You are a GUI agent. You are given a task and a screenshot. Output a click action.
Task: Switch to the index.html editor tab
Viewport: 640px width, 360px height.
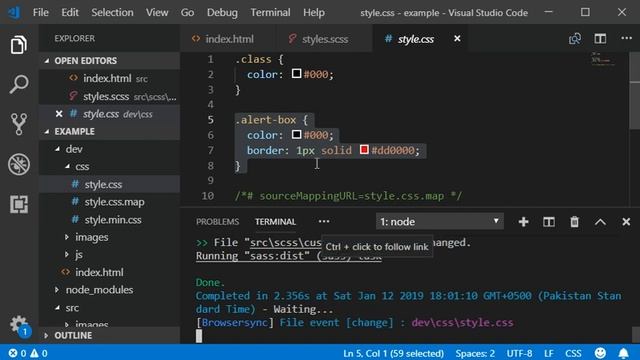point(228,39)
